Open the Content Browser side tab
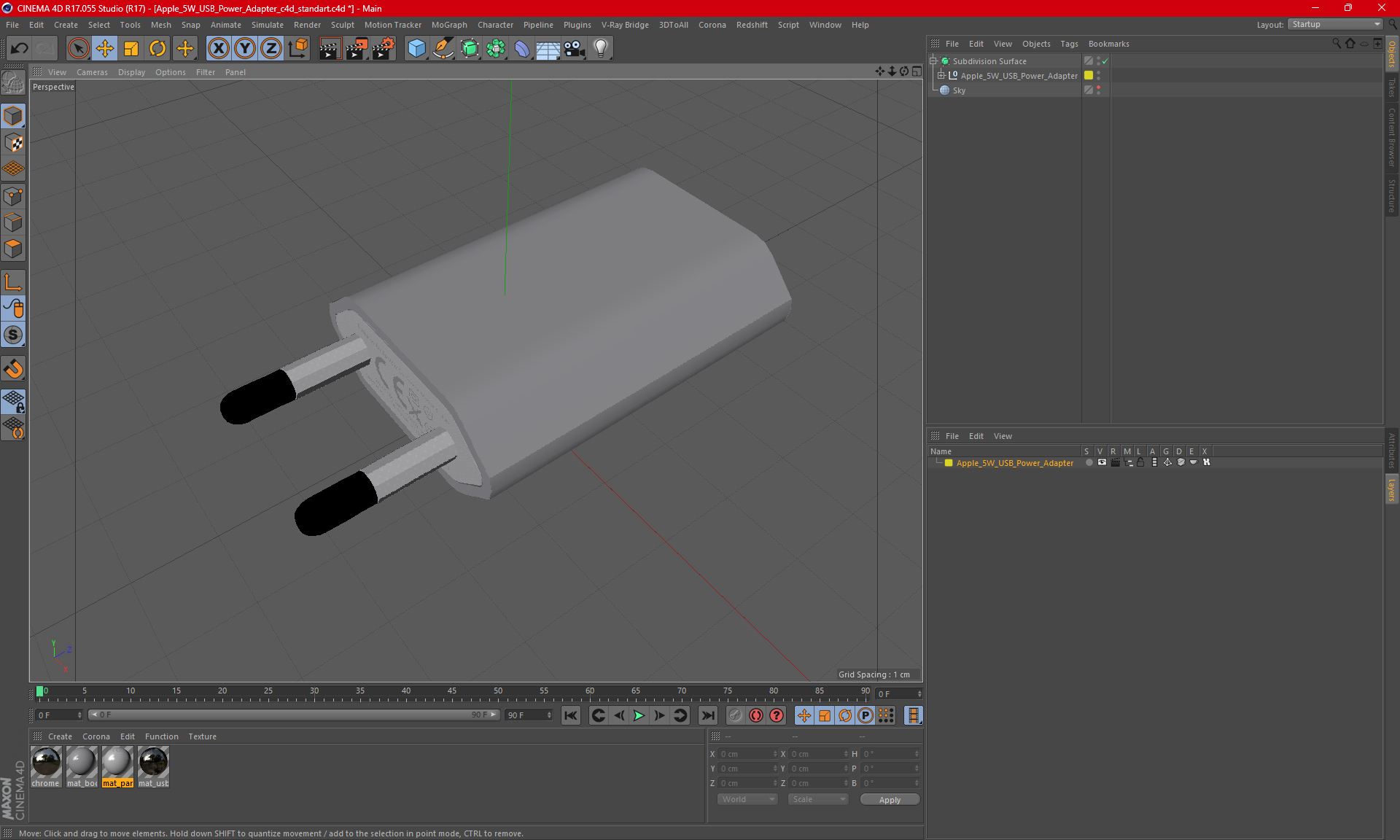Viewport: 1400px width, 840px height. click(1392, 137)
